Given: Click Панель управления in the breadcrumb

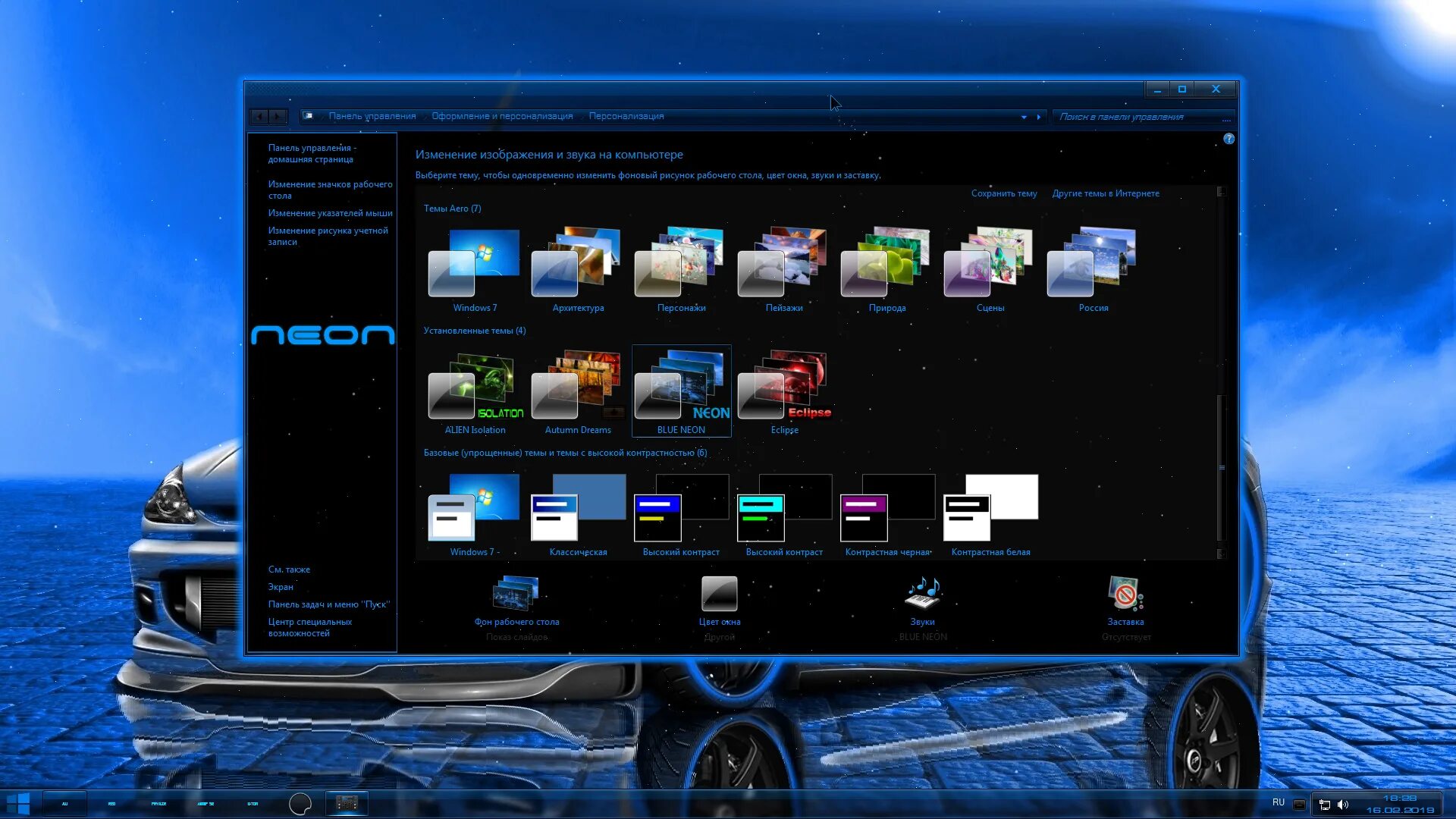Looking at the screenshot, I should (372, 116).
